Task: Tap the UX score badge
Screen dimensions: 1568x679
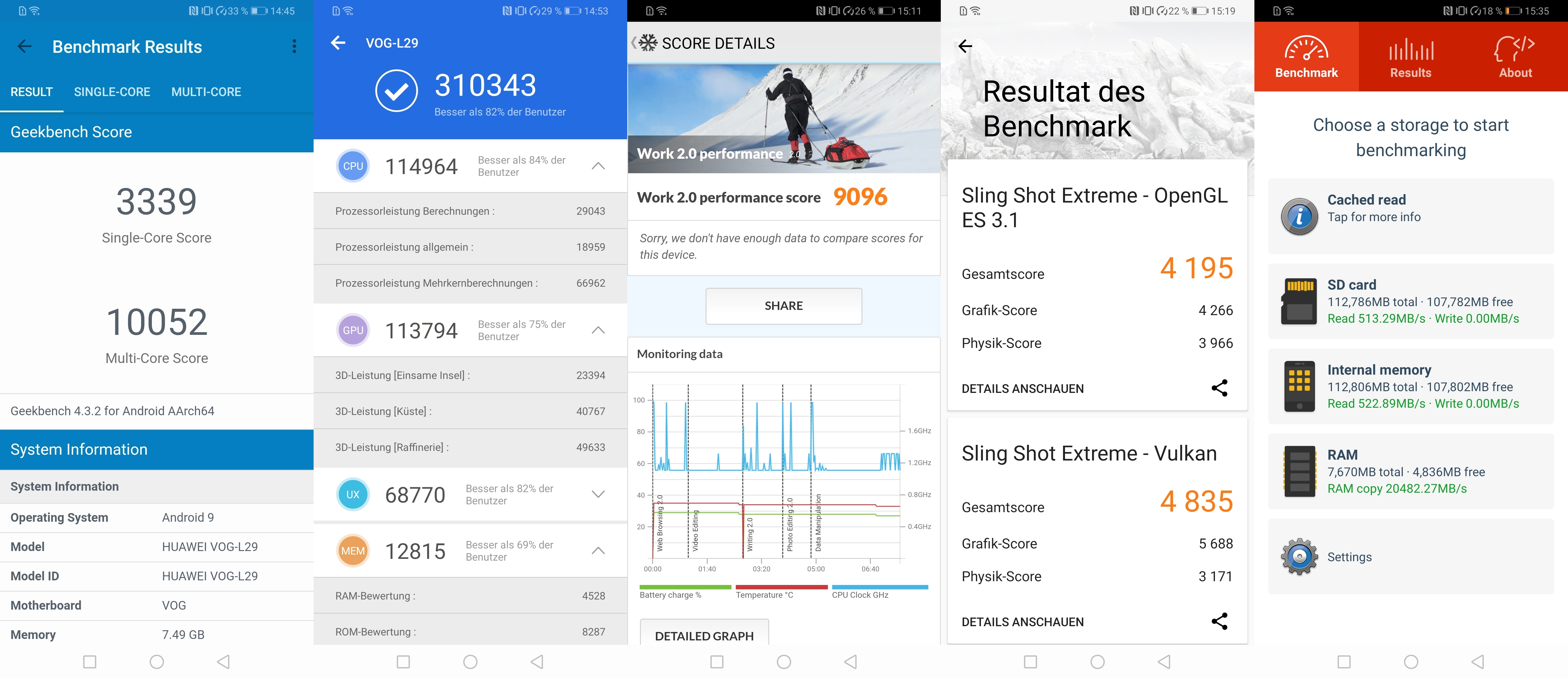Action: coord(353,495)
